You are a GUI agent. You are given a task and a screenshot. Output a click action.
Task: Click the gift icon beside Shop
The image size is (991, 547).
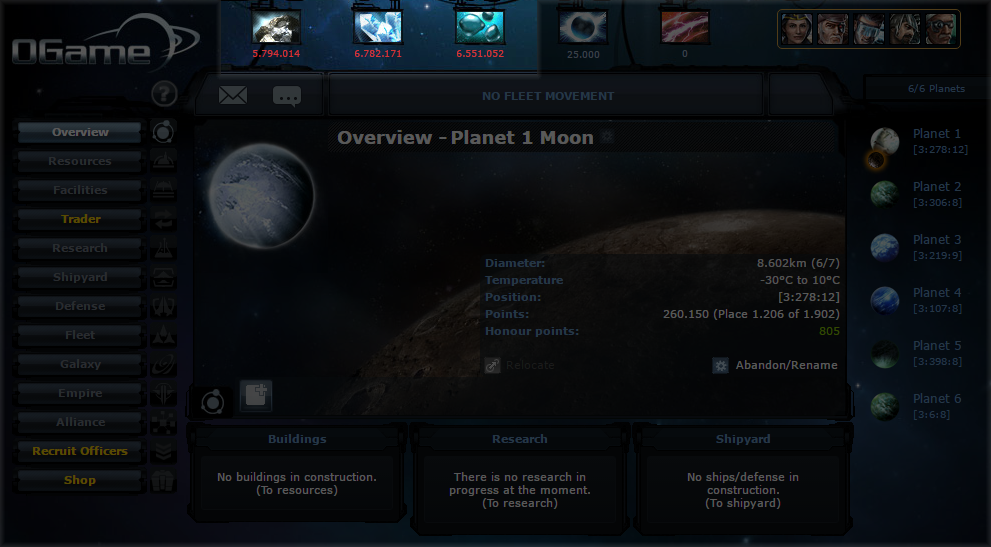point(163,480)
